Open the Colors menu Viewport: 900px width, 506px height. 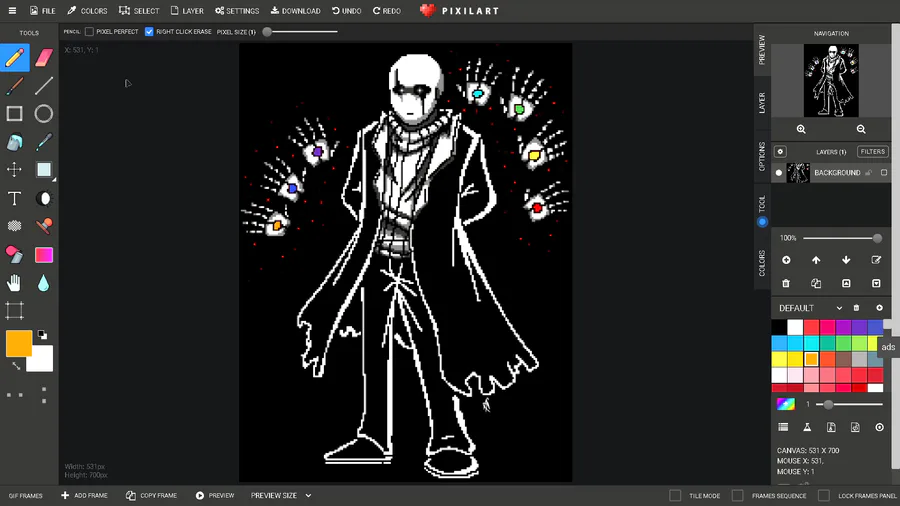coord(87,11)
